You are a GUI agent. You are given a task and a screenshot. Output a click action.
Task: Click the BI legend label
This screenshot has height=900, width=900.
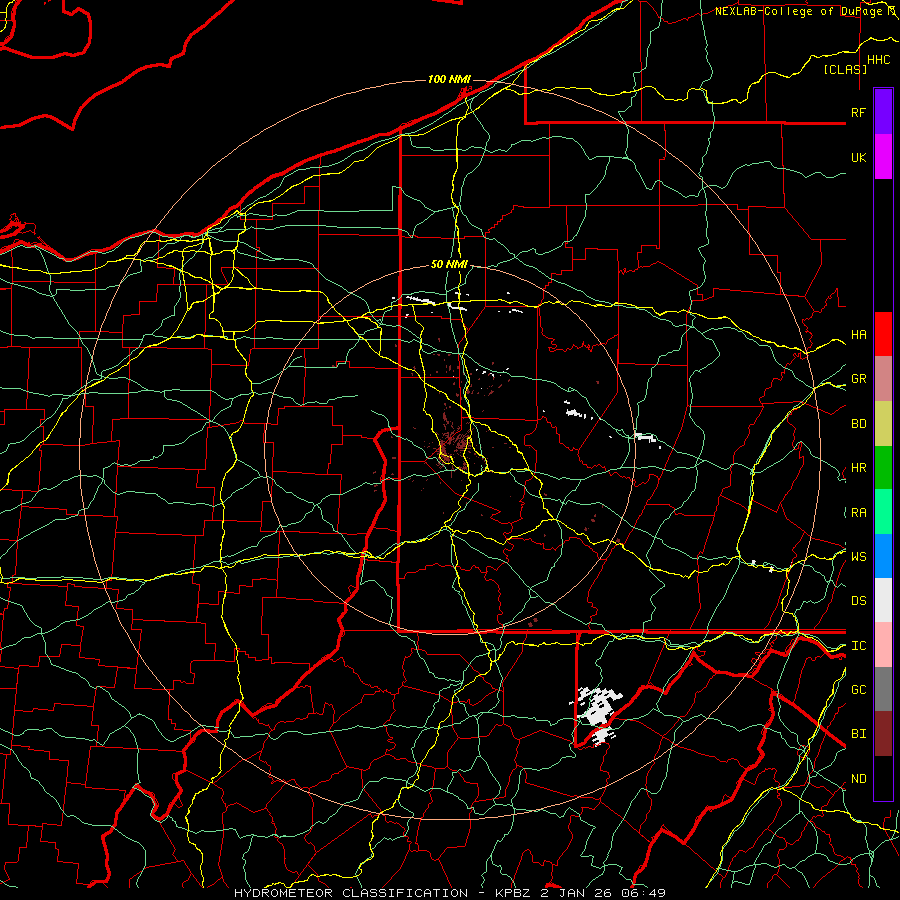click(x=858, y=734)
